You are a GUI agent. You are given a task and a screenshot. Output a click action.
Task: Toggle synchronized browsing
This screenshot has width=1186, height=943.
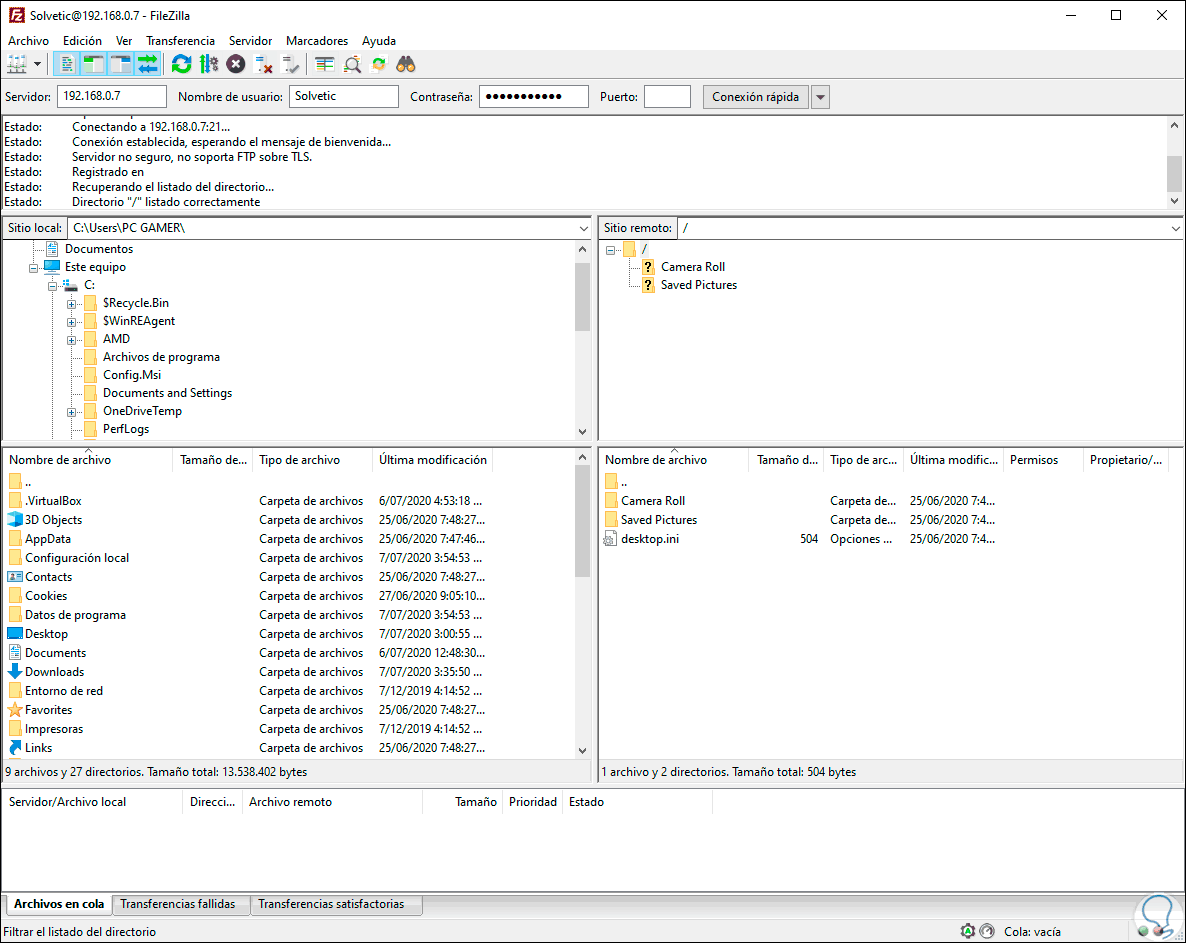[x=379, y=64]
